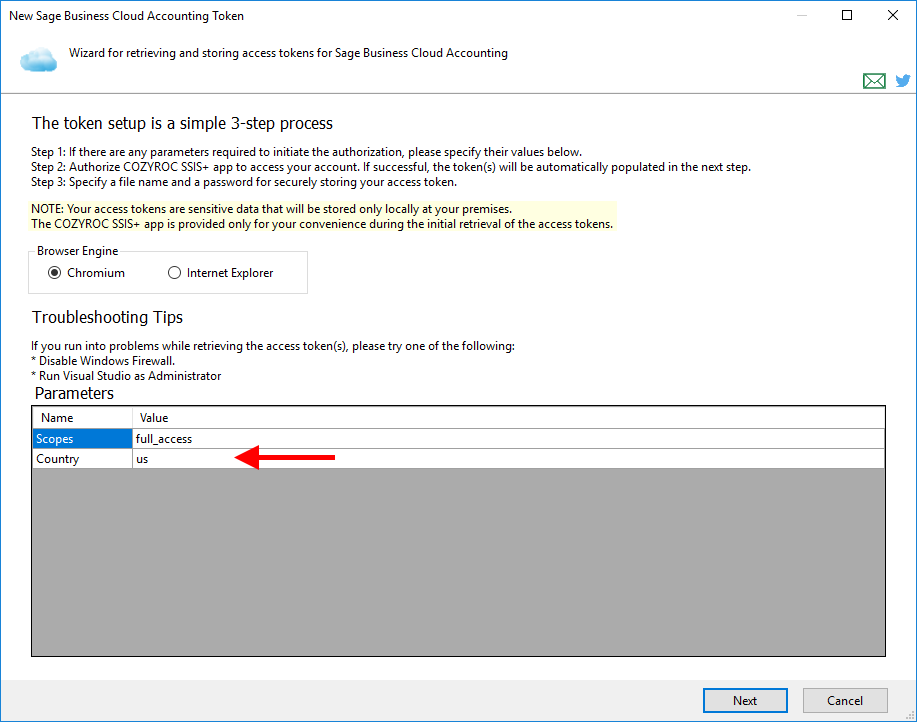Open the Twitter bird icon
The height and width of the screenshot is (722, 917).
[902, 81]
